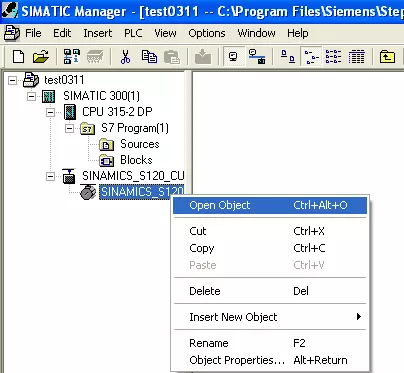
Task: Collapse the SINAMICS_S120_CU node
Action: click(50, 176)
